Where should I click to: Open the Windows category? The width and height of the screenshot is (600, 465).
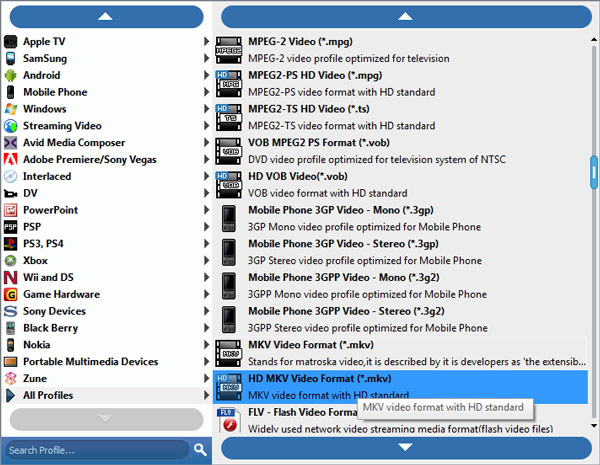(107, 109)
